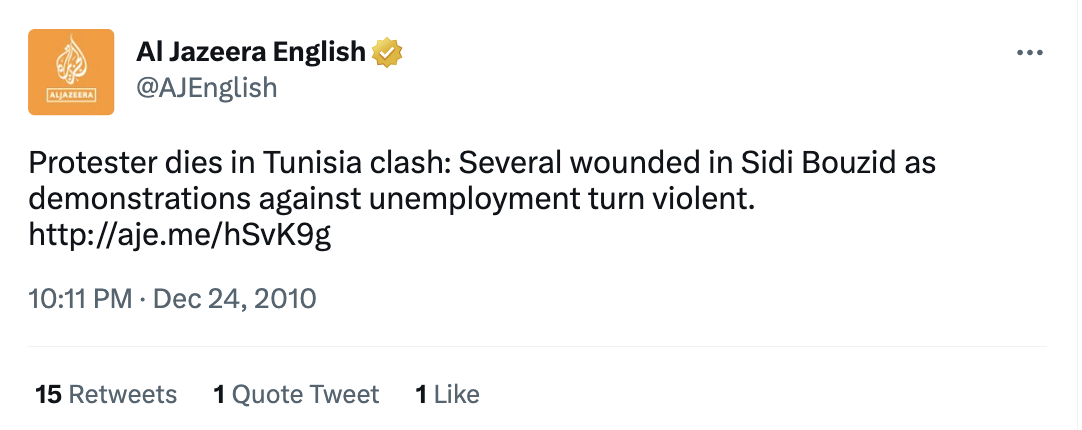Open the three-dot more options menu
1082x430 pixels.
click(x=1029, y=53)
